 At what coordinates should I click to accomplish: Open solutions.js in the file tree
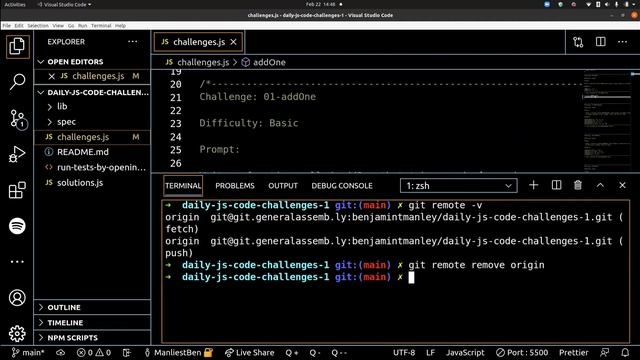(x=92, y=182)
